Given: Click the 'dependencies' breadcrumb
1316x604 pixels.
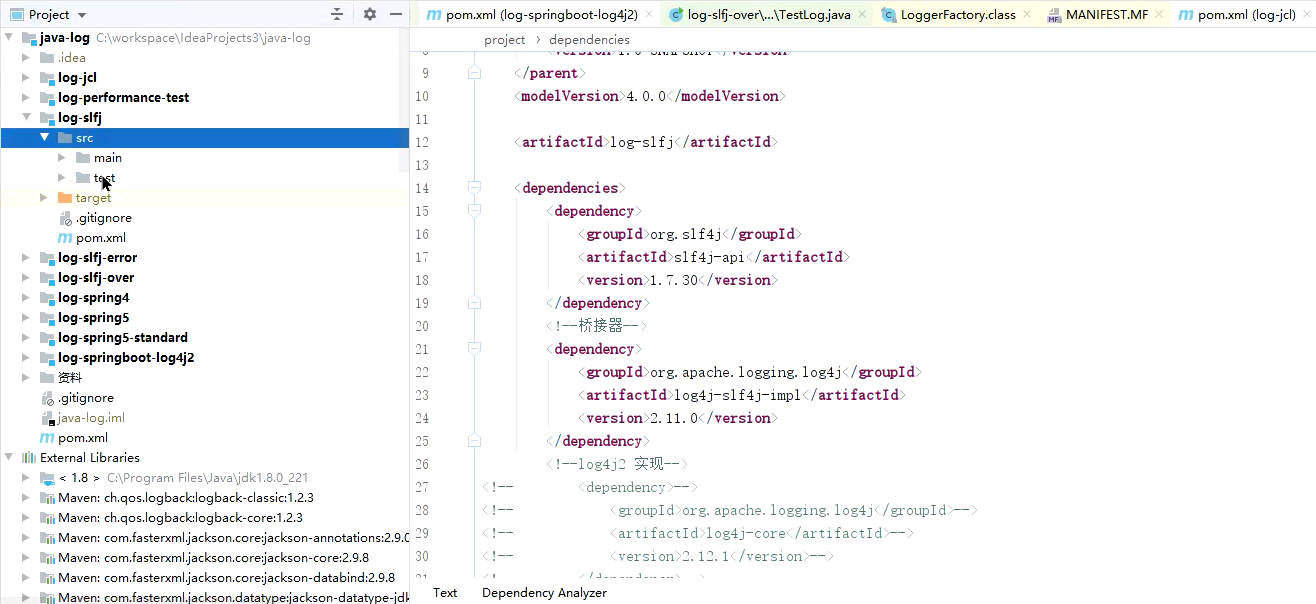Looking at the screenshot, I should 590,40.
